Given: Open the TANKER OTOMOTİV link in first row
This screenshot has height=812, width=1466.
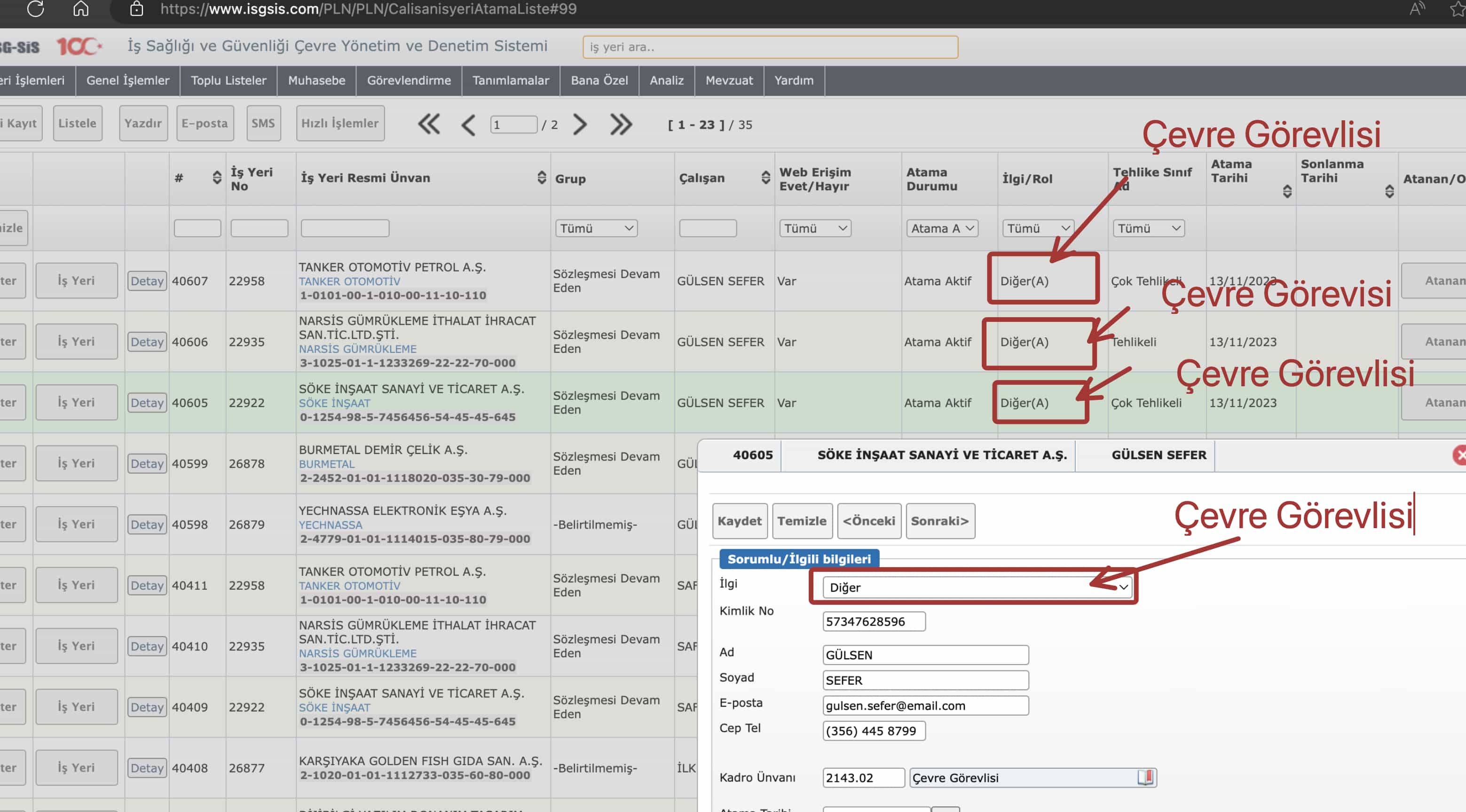Looking at the screenshot, I should tap(349, 281).
